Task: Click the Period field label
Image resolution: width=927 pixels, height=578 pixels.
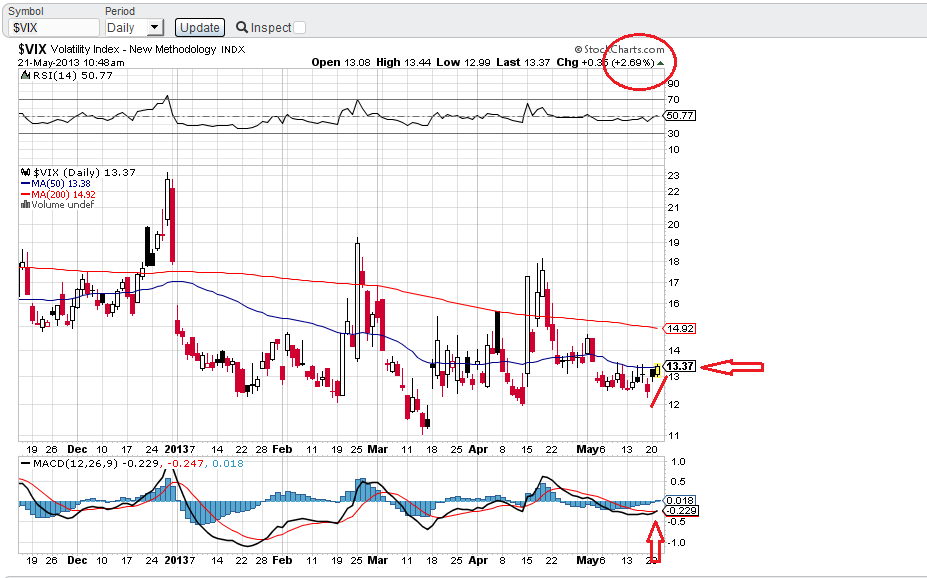Action: (120, 11)
